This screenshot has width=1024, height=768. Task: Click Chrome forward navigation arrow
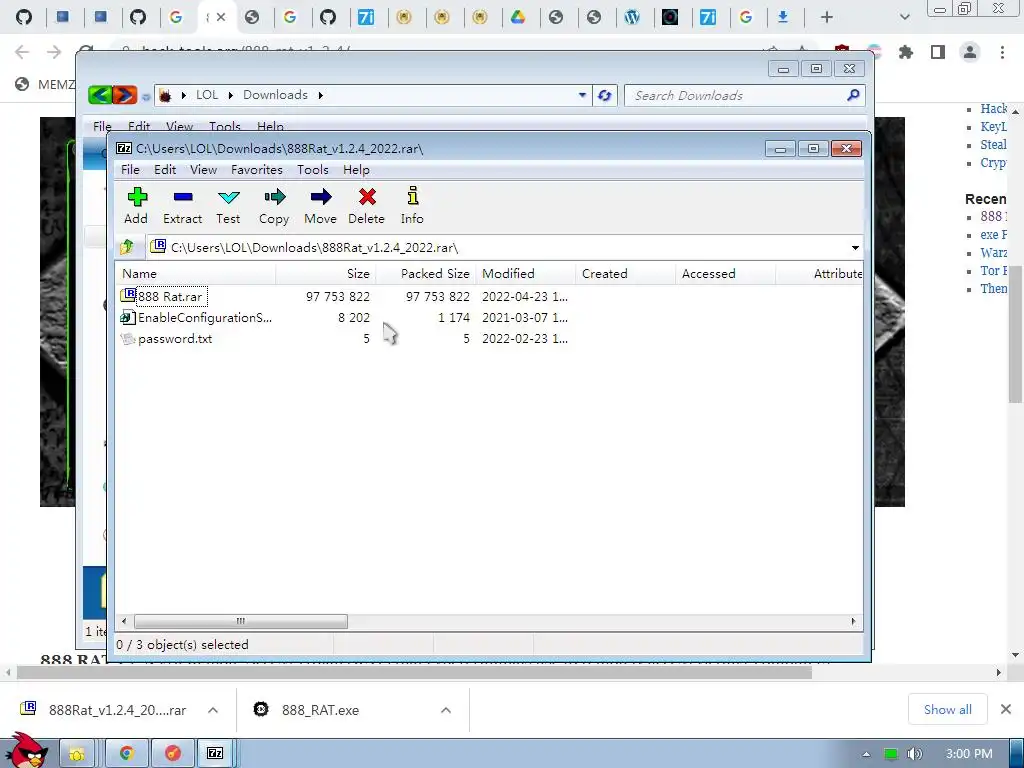(54, 52)
